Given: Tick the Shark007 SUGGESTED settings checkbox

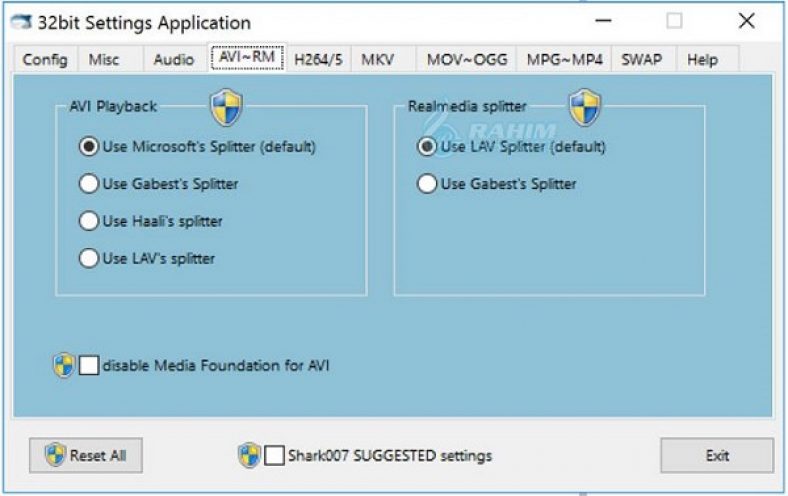Looking at the screenshot, I should 274,455.
